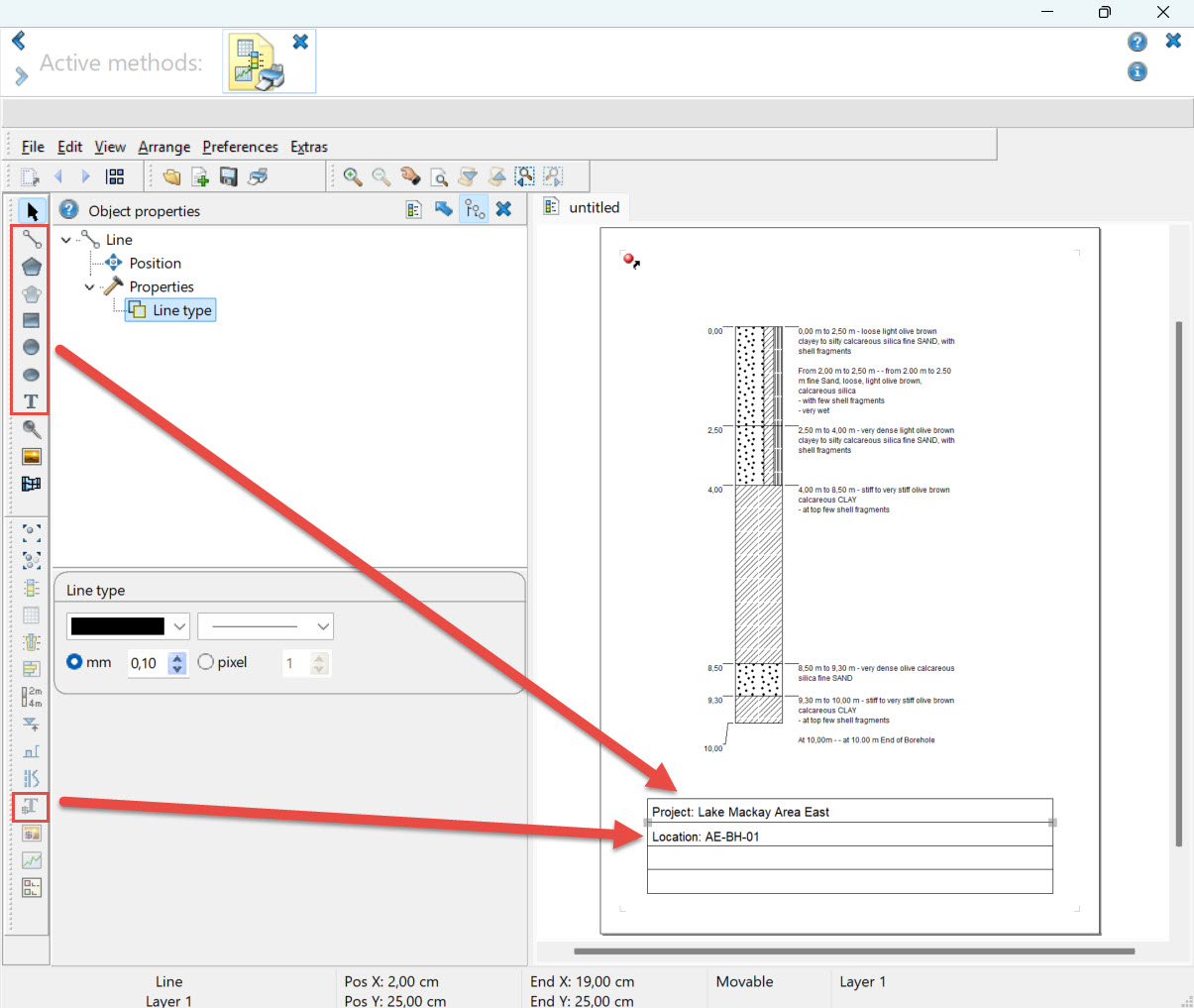Select the Ellipse shape tool
The width and height of the screenshot is (1194, 1008).
(x=32, y=375)
